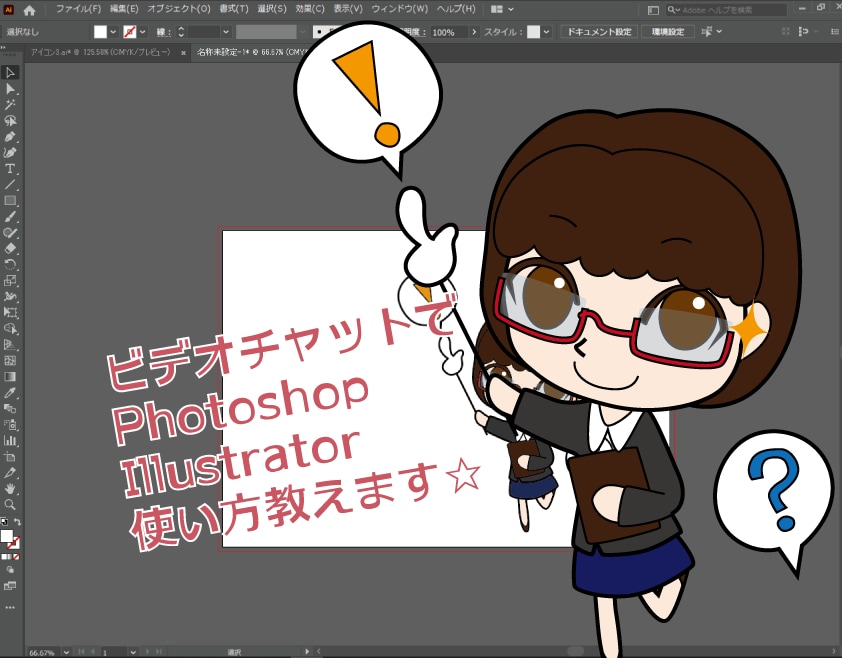Click the control bar fill swatch
The image size is (842, 658).
pos(100,32)
